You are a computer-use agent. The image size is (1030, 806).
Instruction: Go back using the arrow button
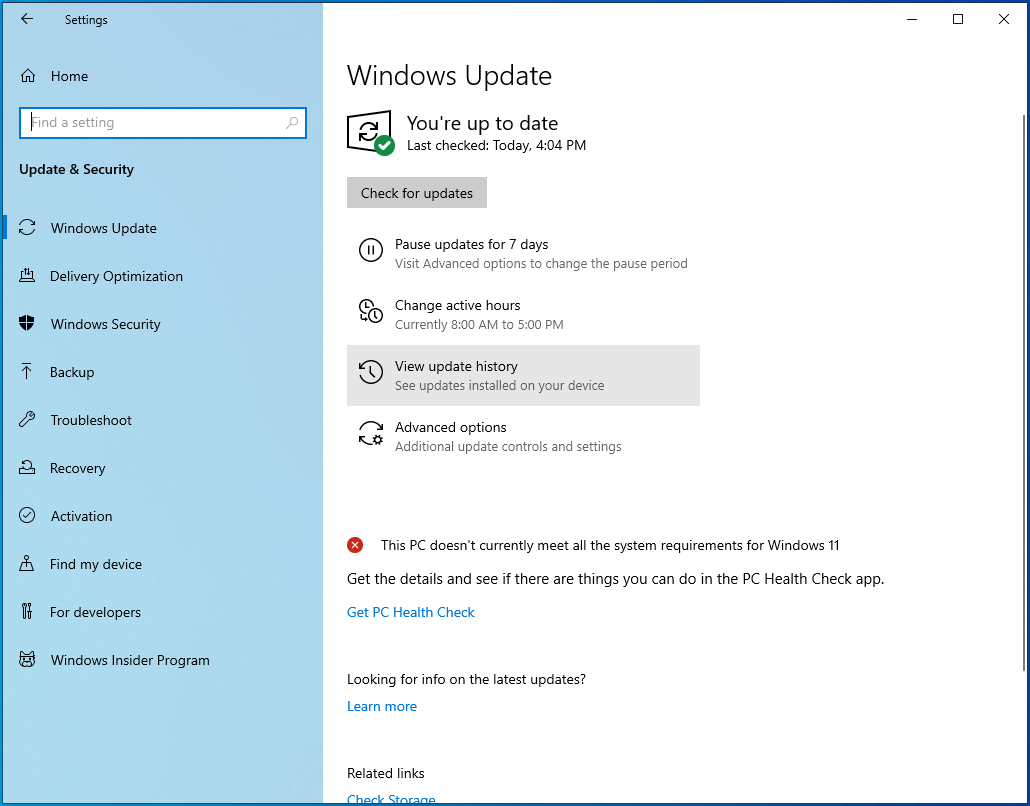coord(26,19)
